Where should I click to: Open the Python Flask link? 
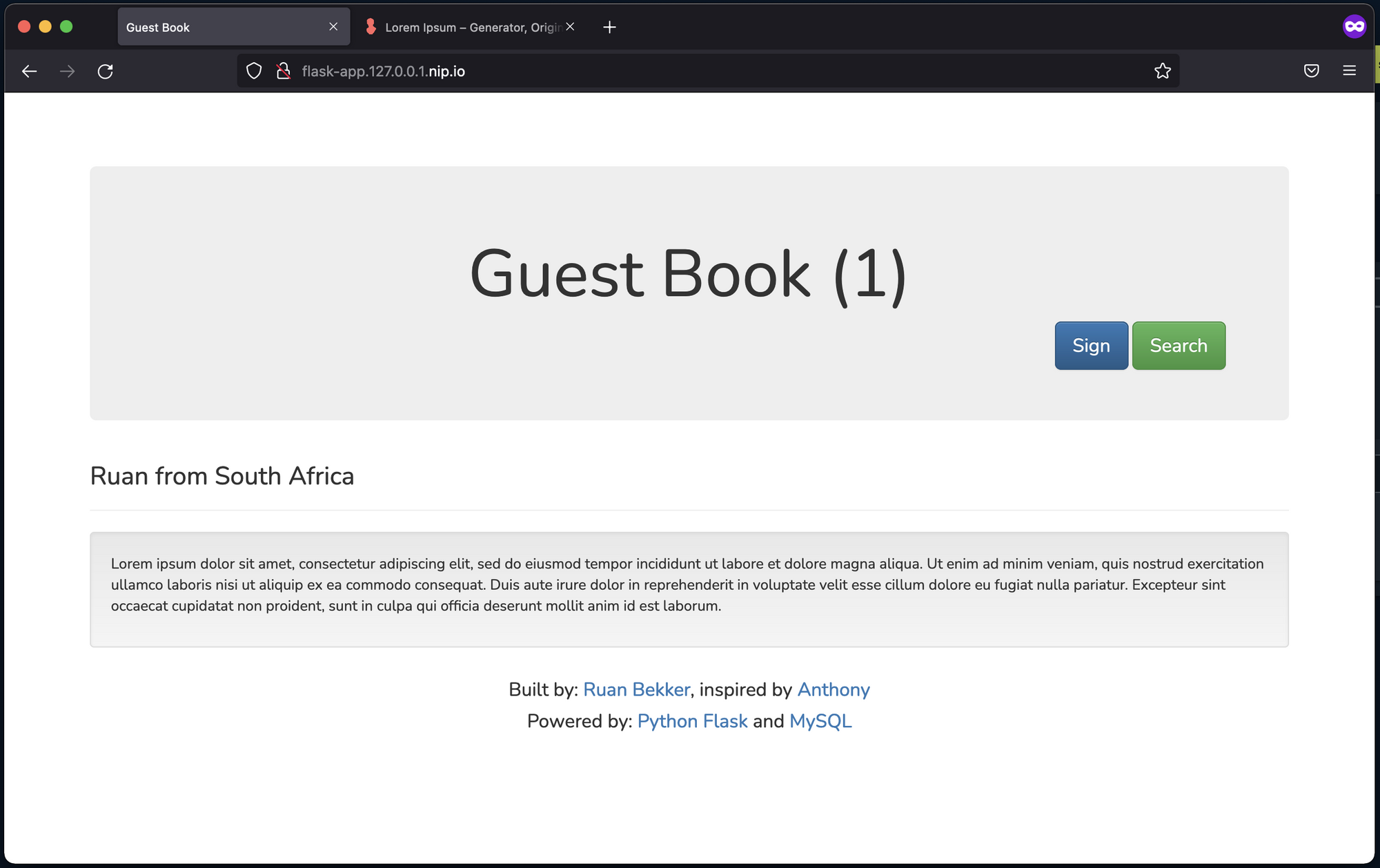point(692,721)
